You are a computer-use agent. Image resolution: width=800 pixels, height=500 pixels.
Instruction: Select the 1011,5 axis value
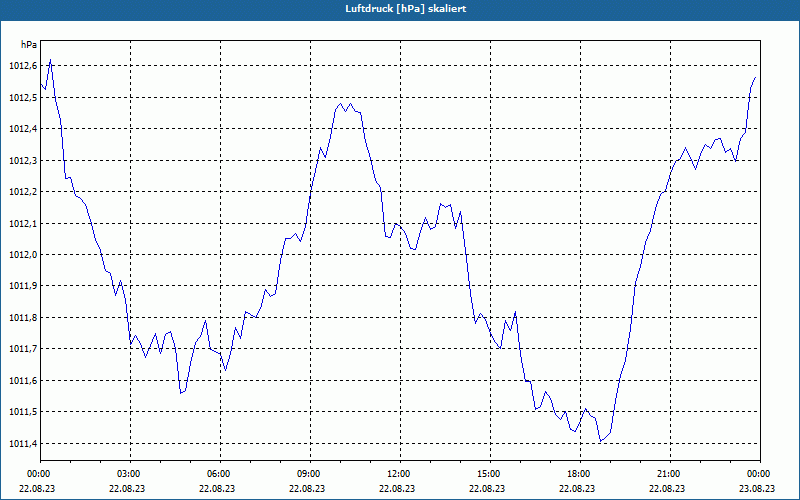(23, 412)
